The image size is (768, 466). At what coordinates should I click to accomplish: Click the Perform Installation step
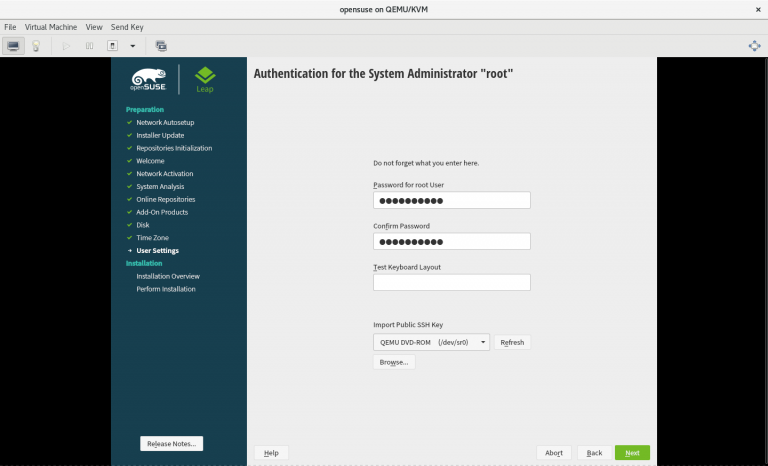[x=166, y=289]
